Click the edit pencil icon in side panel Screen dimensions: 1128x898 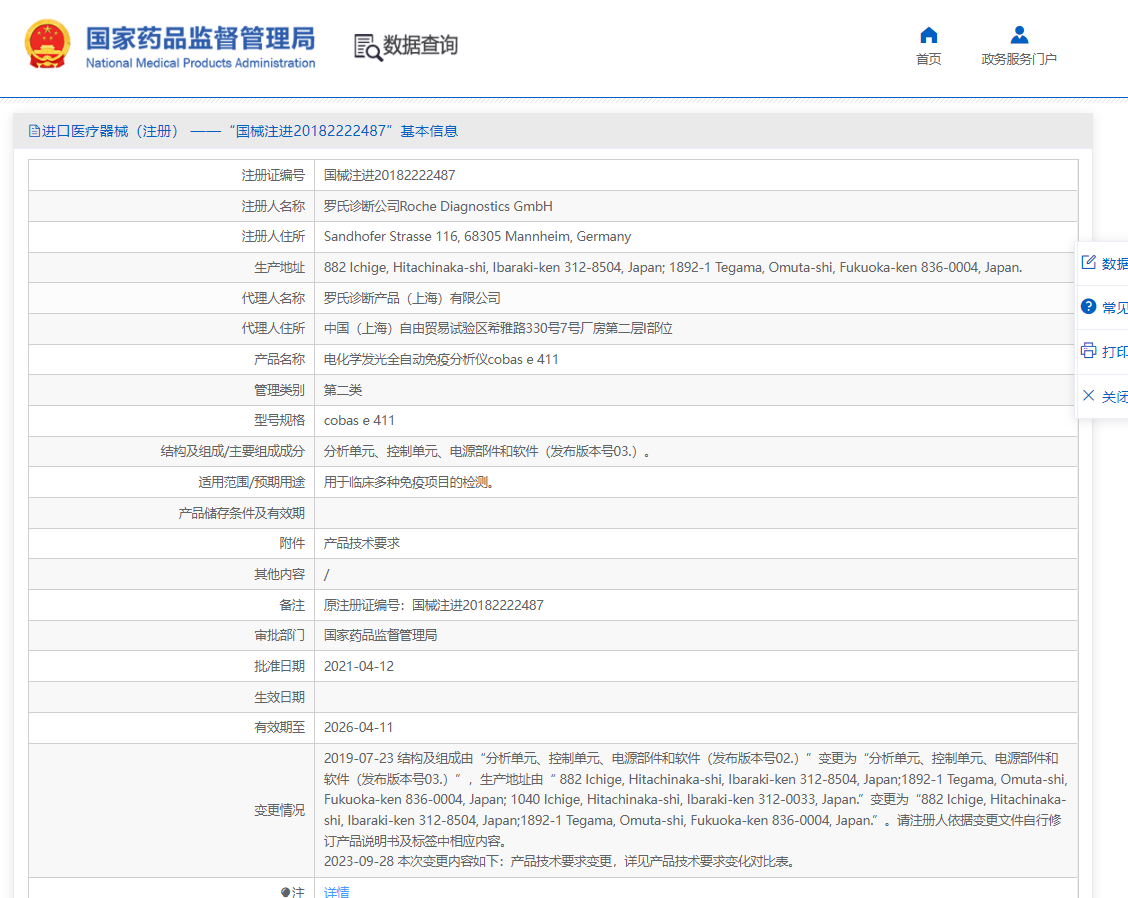pyautogui.click(x=1088, y=262)
